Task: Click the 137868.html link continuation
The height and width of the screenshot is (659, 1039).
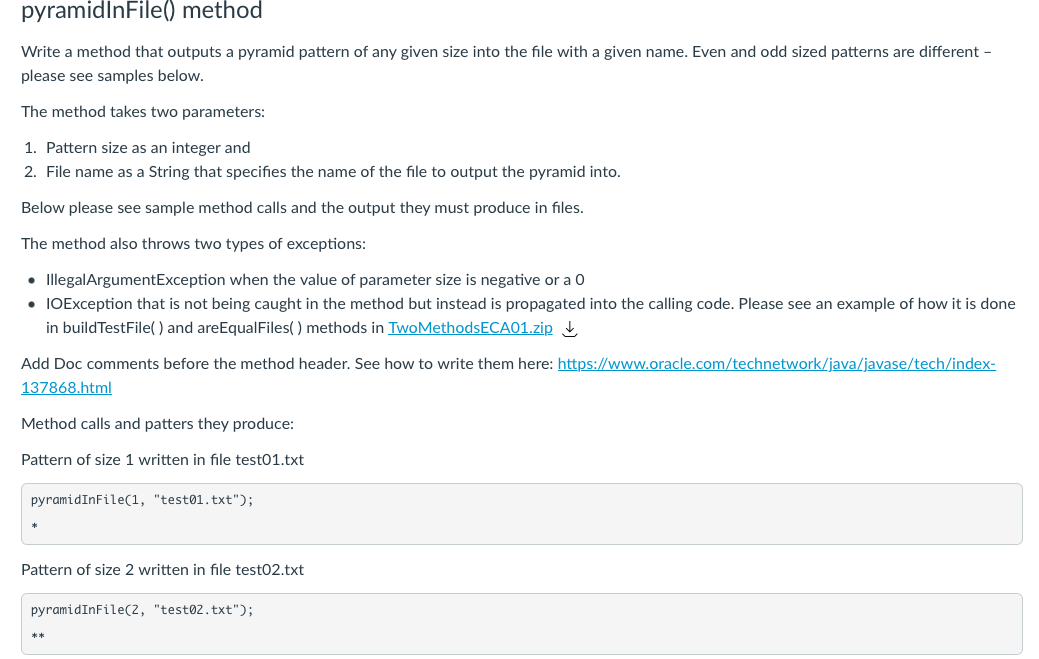Action: pyautogui.click(x=66, y=387)
